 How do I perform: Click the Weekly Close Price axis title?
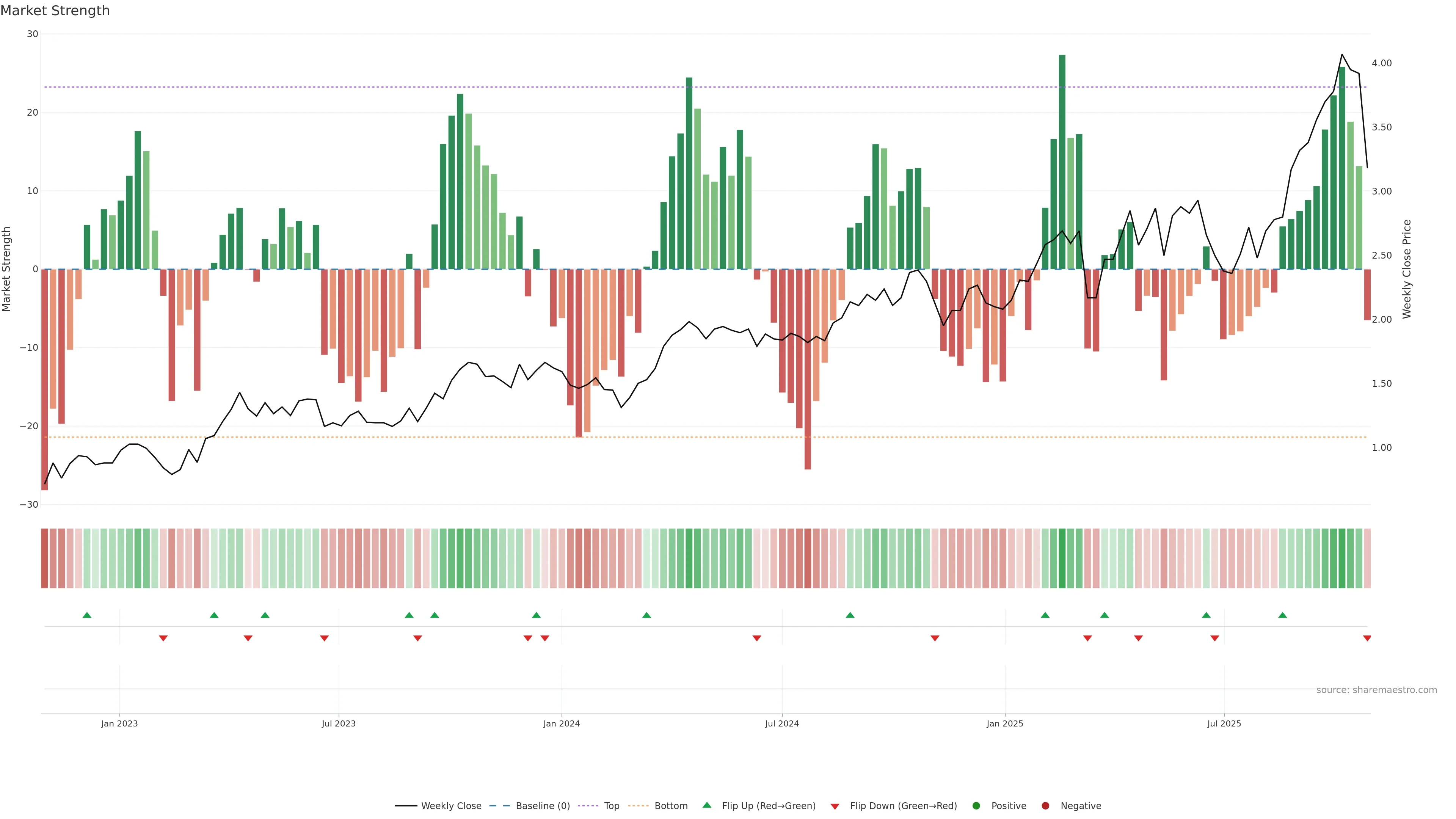[1407, 269]
